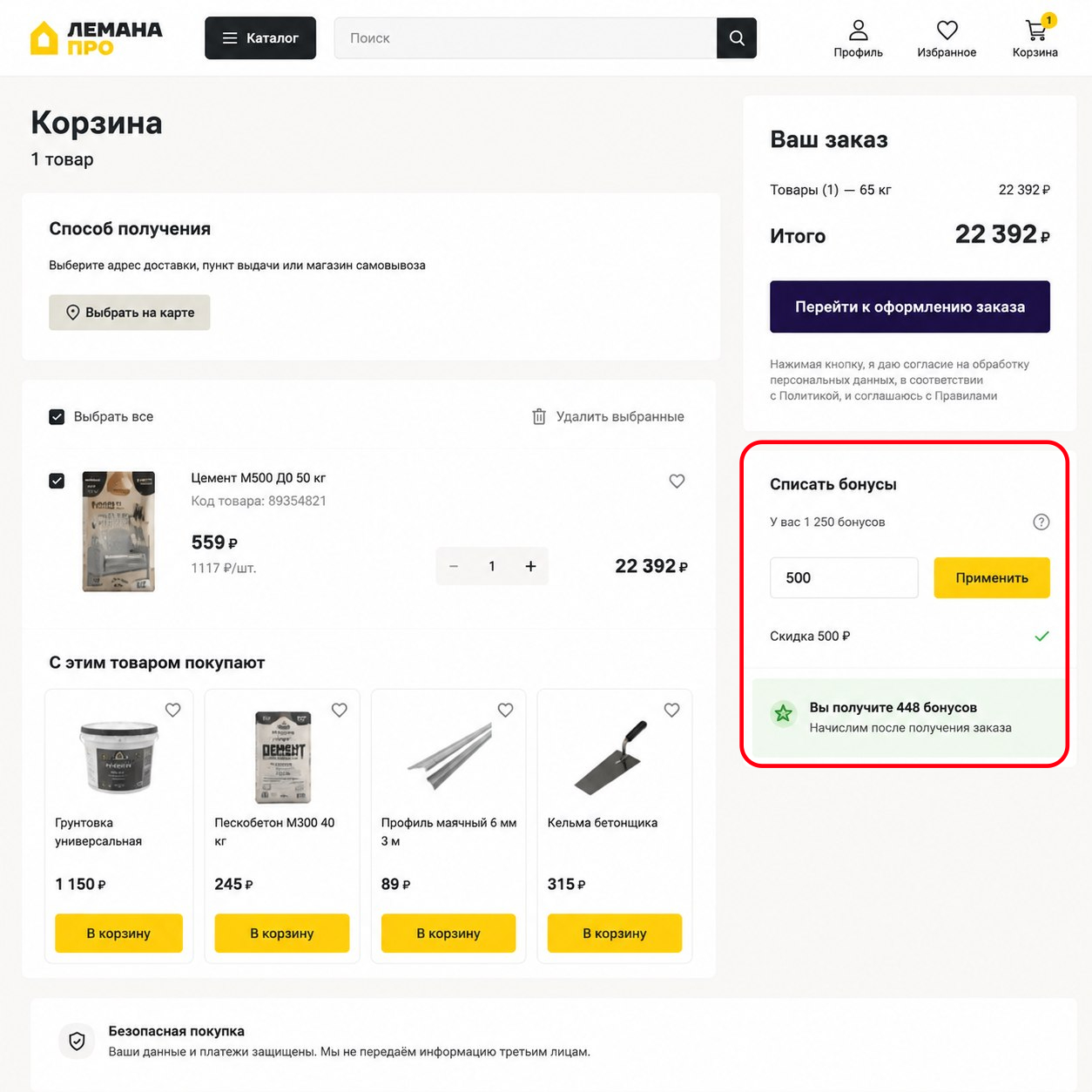
Task: Open the Каталог menu
Action: [260, 38]
